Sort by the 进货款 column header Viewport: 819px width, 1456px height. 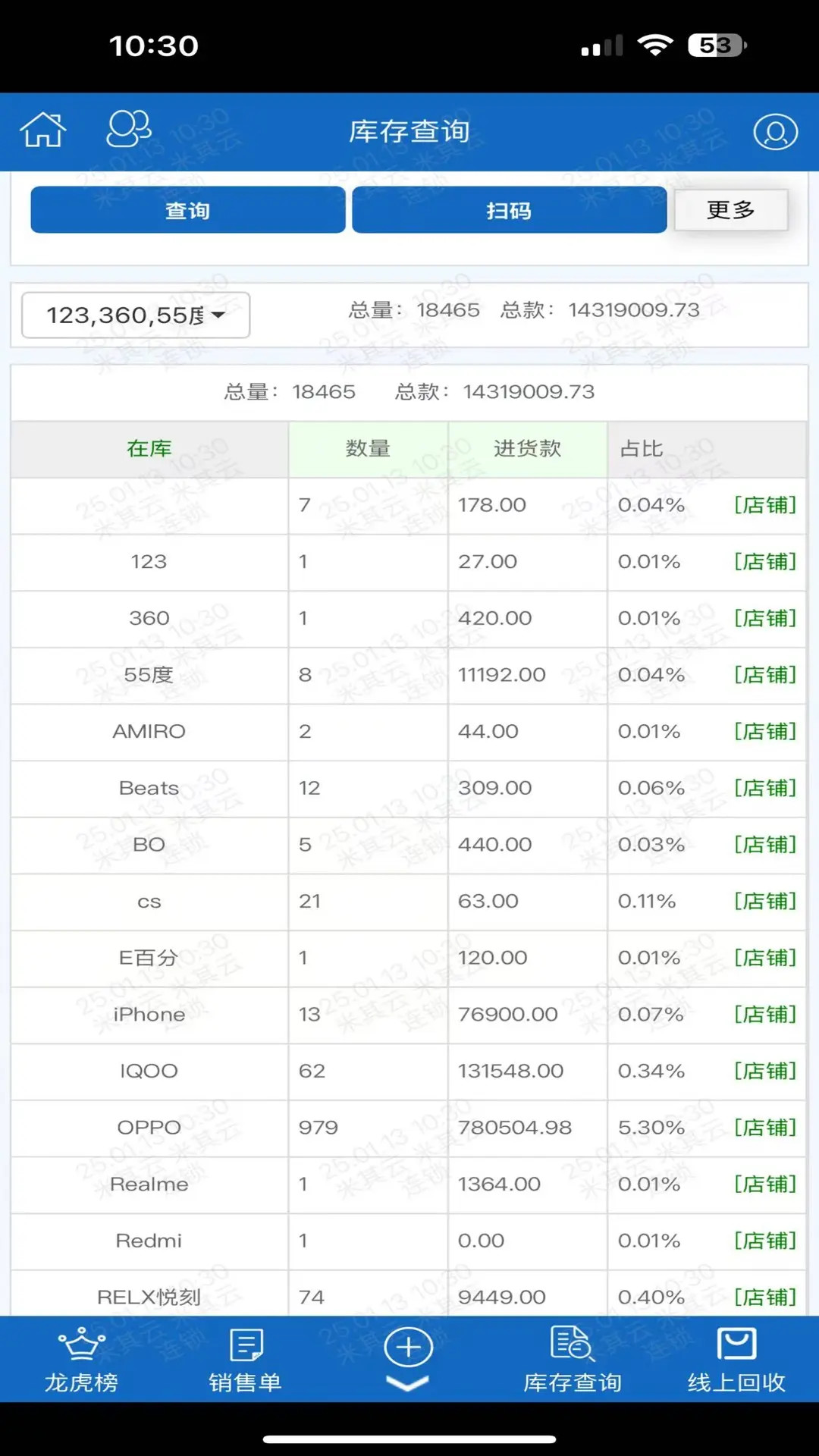coord(527,449)
